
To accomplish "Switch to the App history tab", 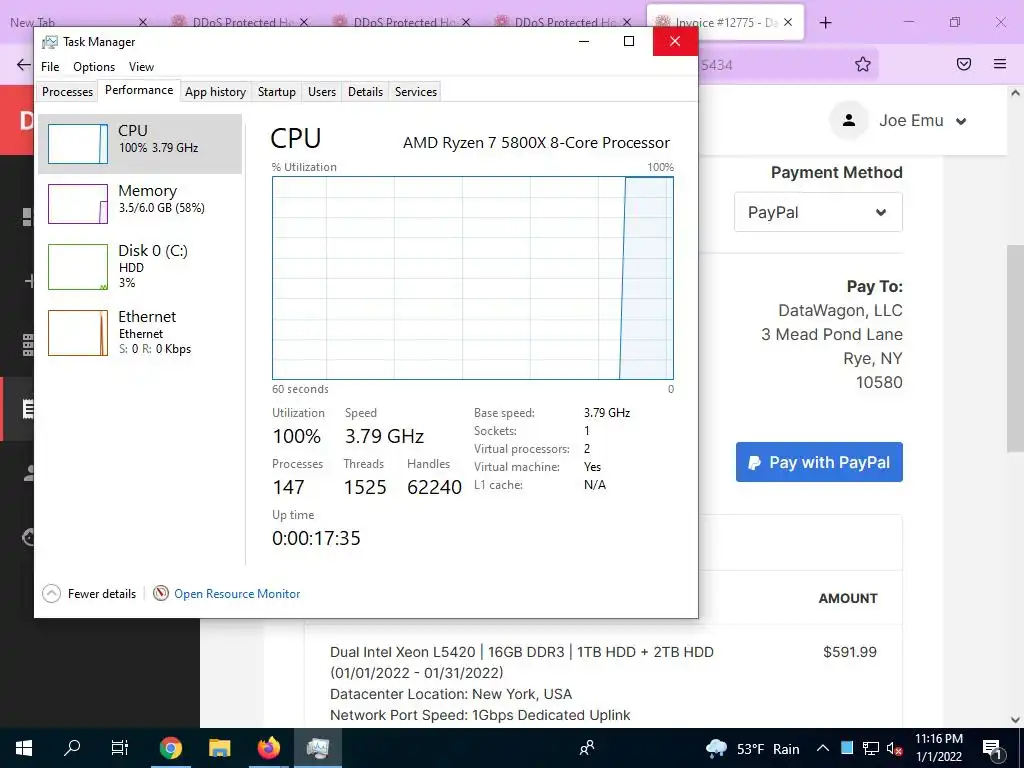I will [x=215, y=91].
